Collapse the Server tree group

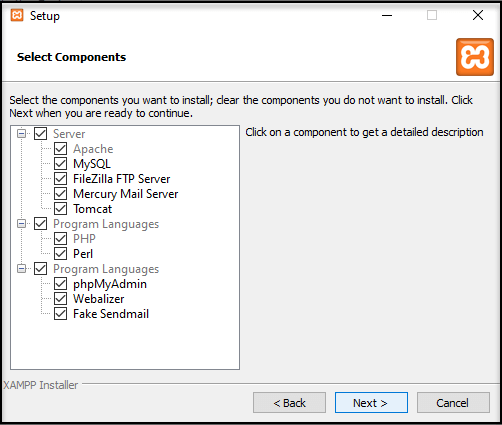[x=21, y=134]
